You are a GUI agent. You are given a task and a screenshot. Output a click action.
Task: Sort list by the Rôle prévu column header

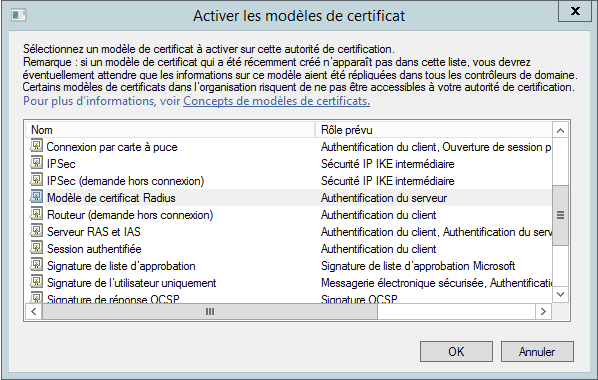point(434,130)
